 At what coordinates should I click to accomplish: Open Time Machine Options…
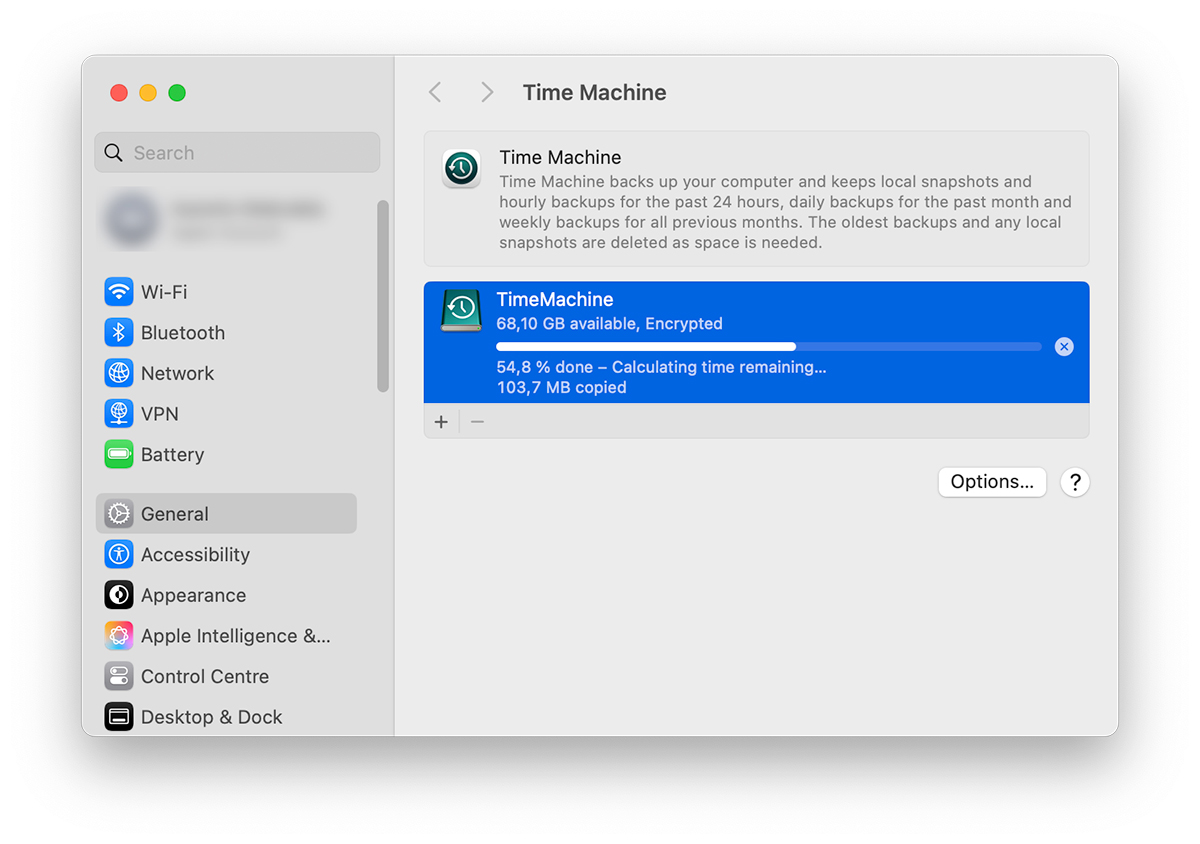991,482
